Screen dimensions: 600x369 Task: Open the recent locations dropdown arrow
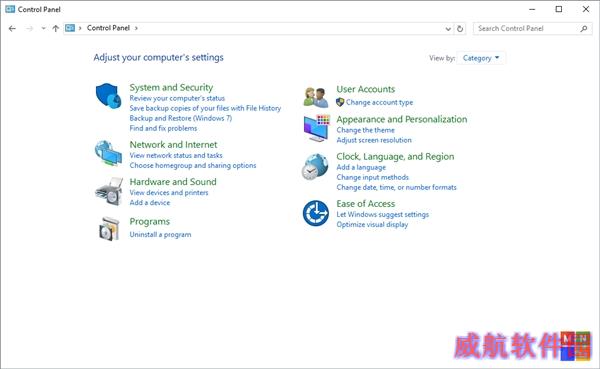[x=43, y=28]
